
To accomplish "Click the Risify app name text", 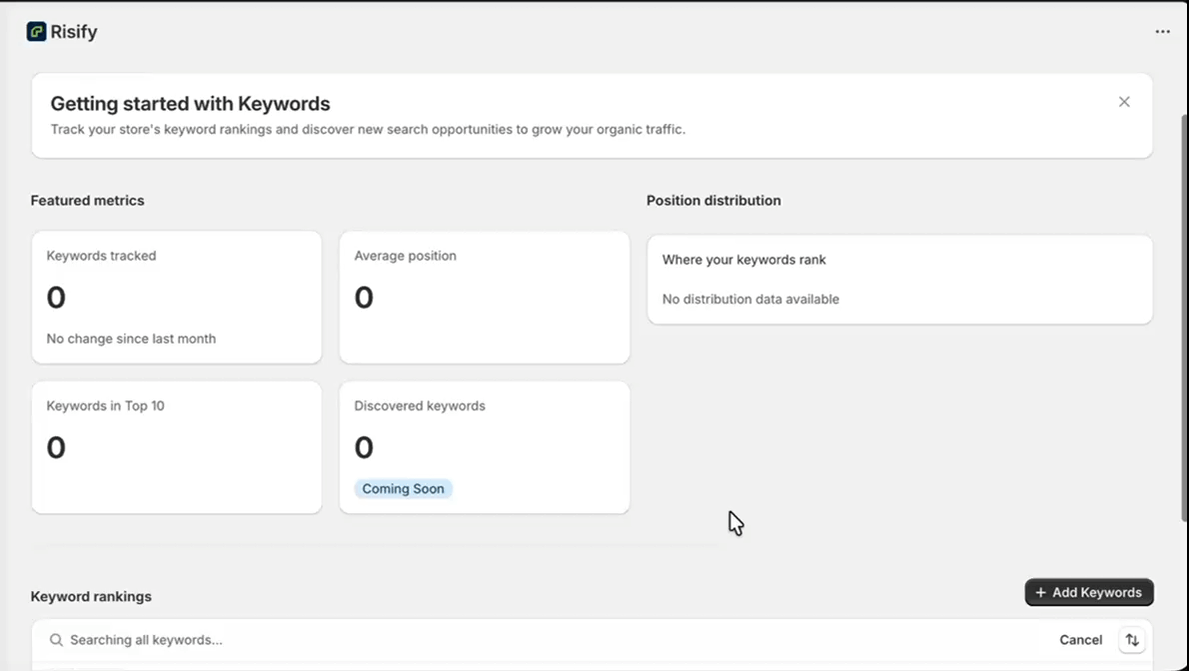I will (74, 32).
